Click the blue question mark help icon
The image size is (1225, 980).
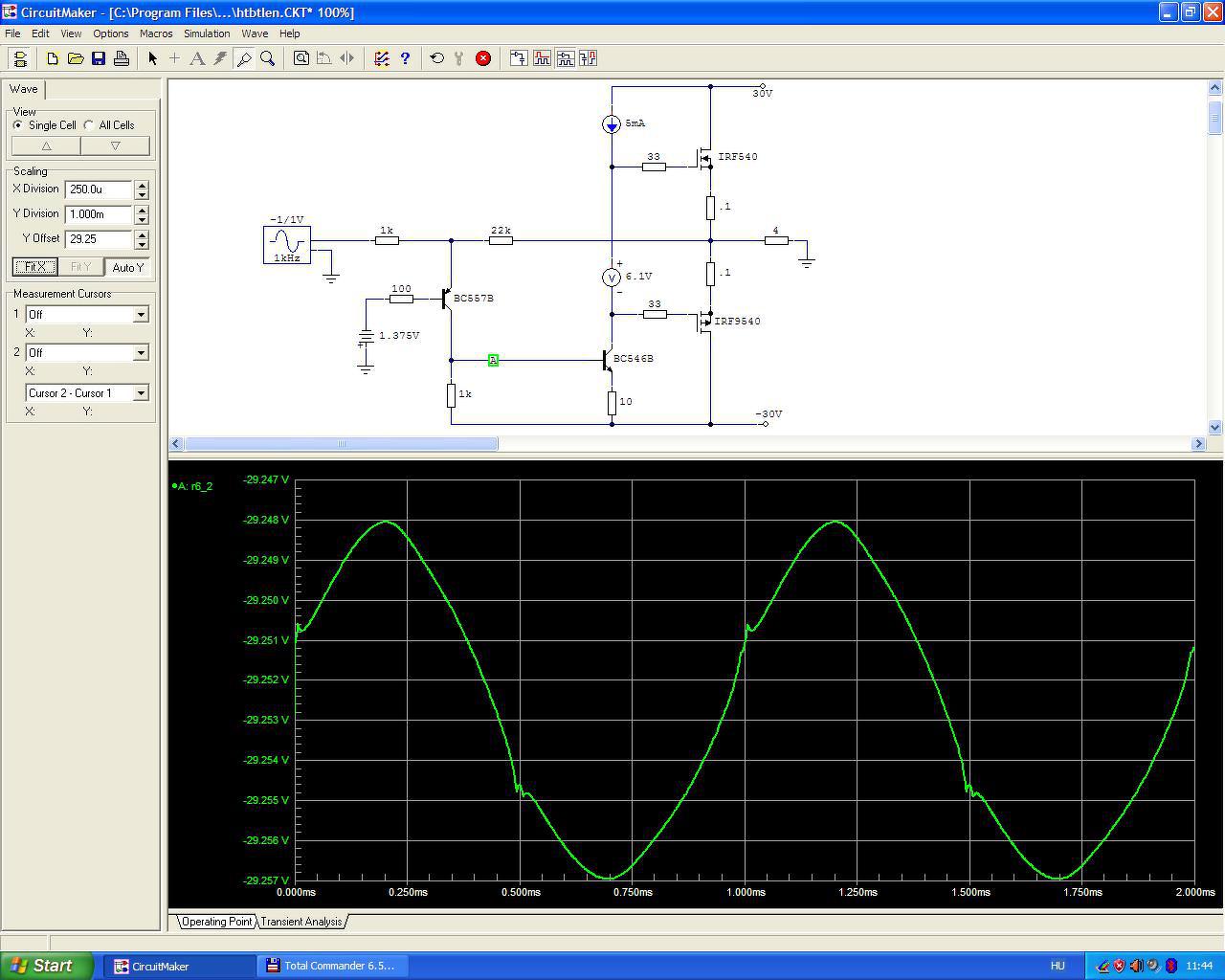[405, 58]
